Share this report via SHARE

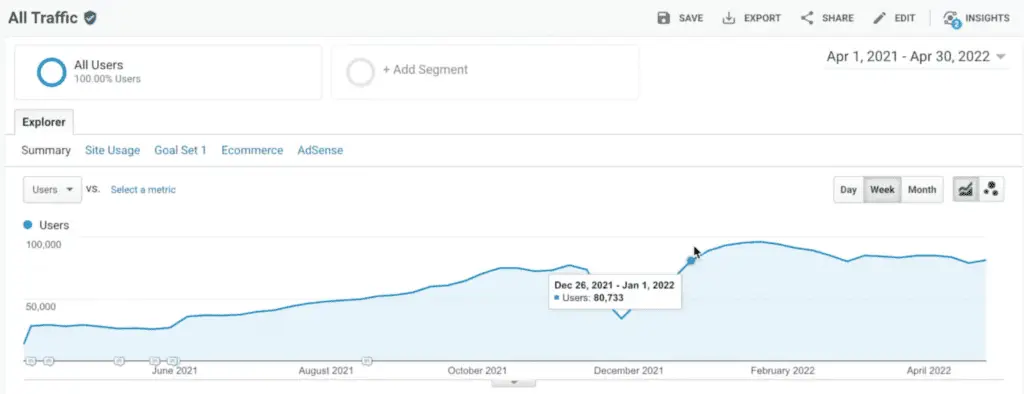(x=827, y=18)
